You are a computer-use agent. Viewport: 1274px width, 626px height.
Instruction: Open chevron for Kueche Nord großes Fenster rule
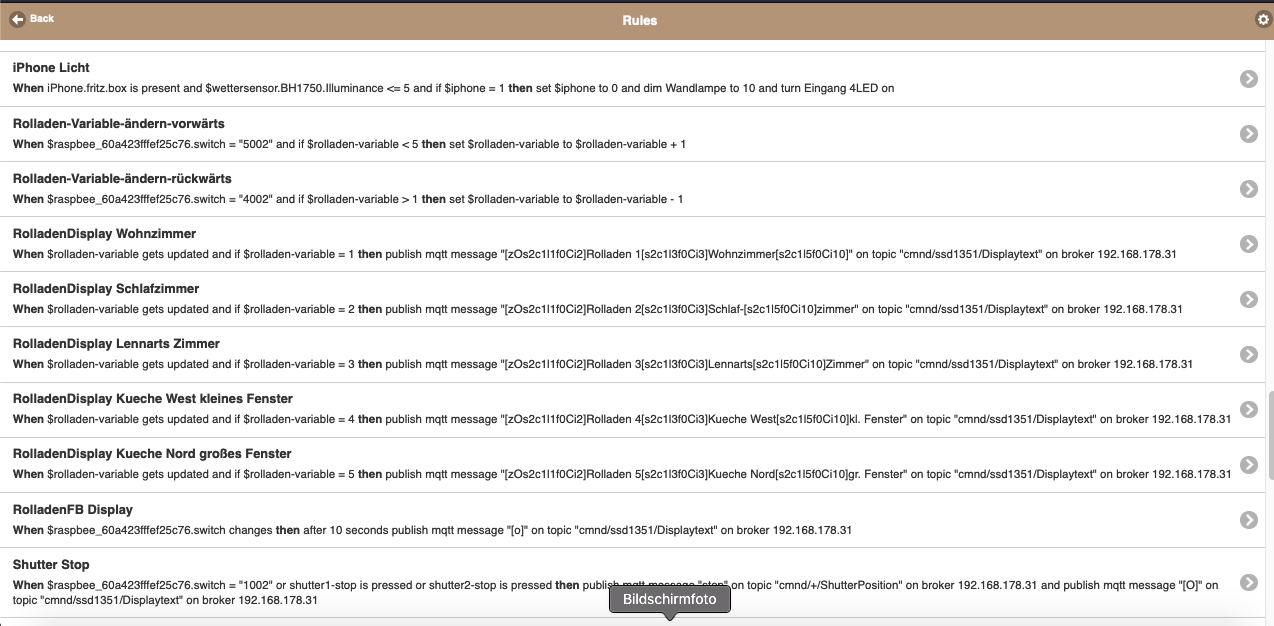(x=1248, y=464)
